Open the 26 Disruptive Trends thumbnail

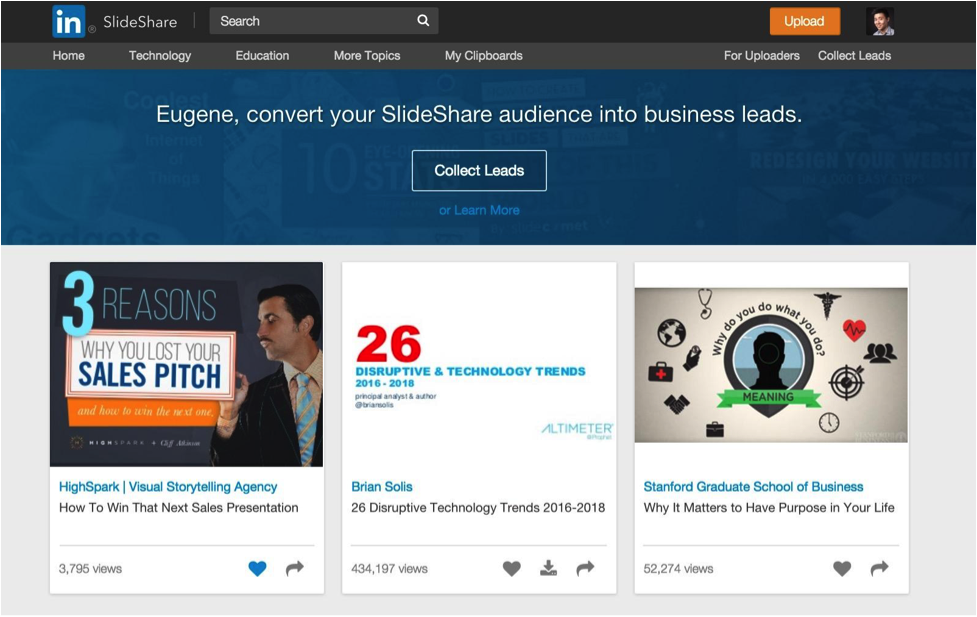(x=479, y=364)
